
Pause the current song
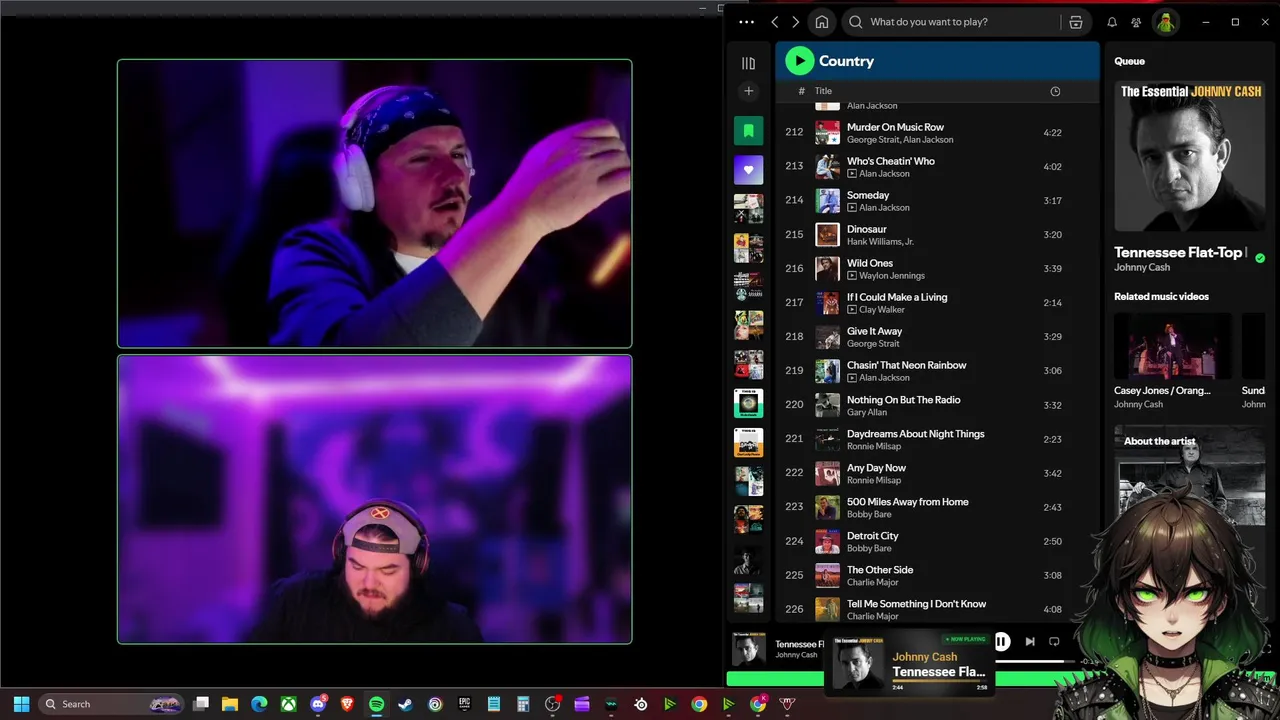pos(1001,642)
